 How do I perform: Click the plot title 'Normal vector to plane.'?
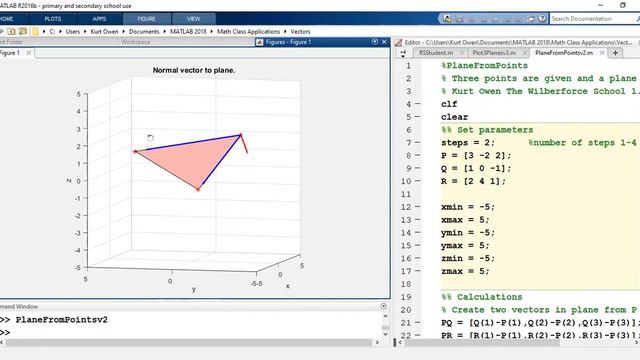click(x=194, y=70)
